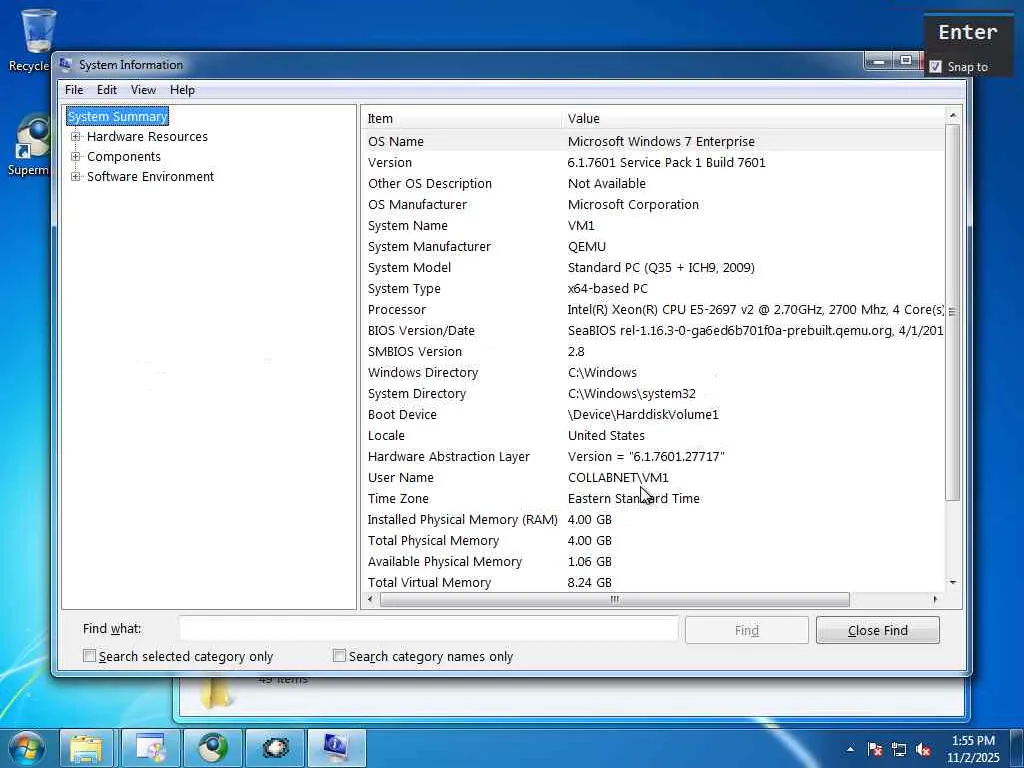
Task: Select the OS Name row
Action: (x=653, y=141)
